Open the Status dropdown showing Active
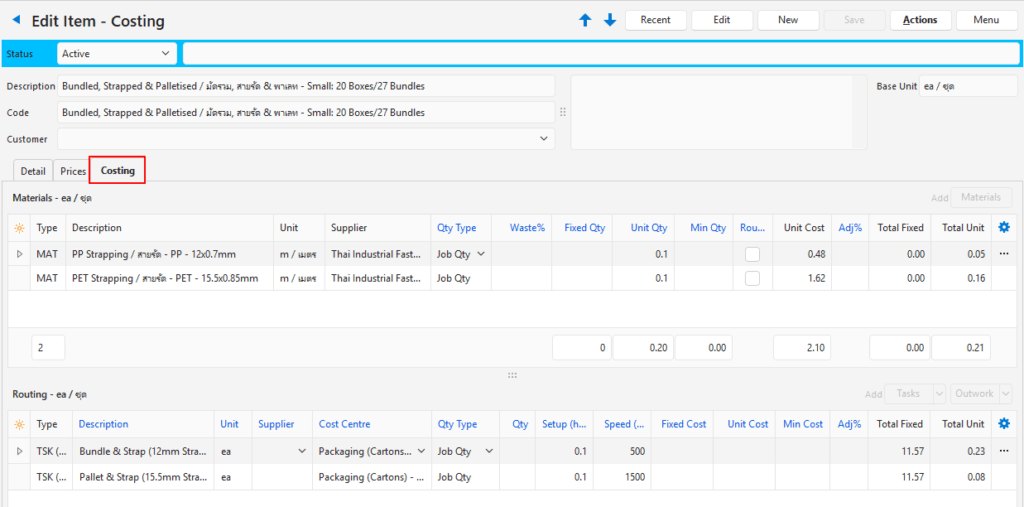 coord(116,53)
